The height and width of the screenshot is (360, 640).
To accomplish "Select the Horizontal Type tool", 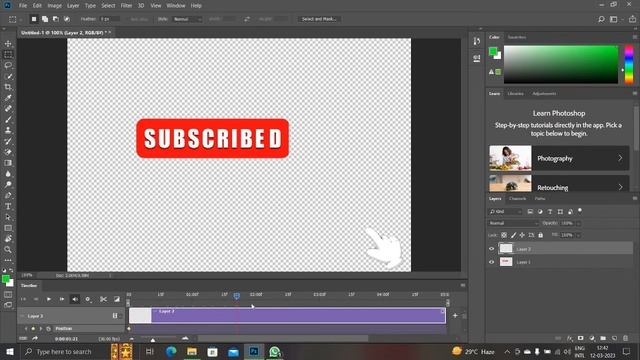I will tap(8, 207).
